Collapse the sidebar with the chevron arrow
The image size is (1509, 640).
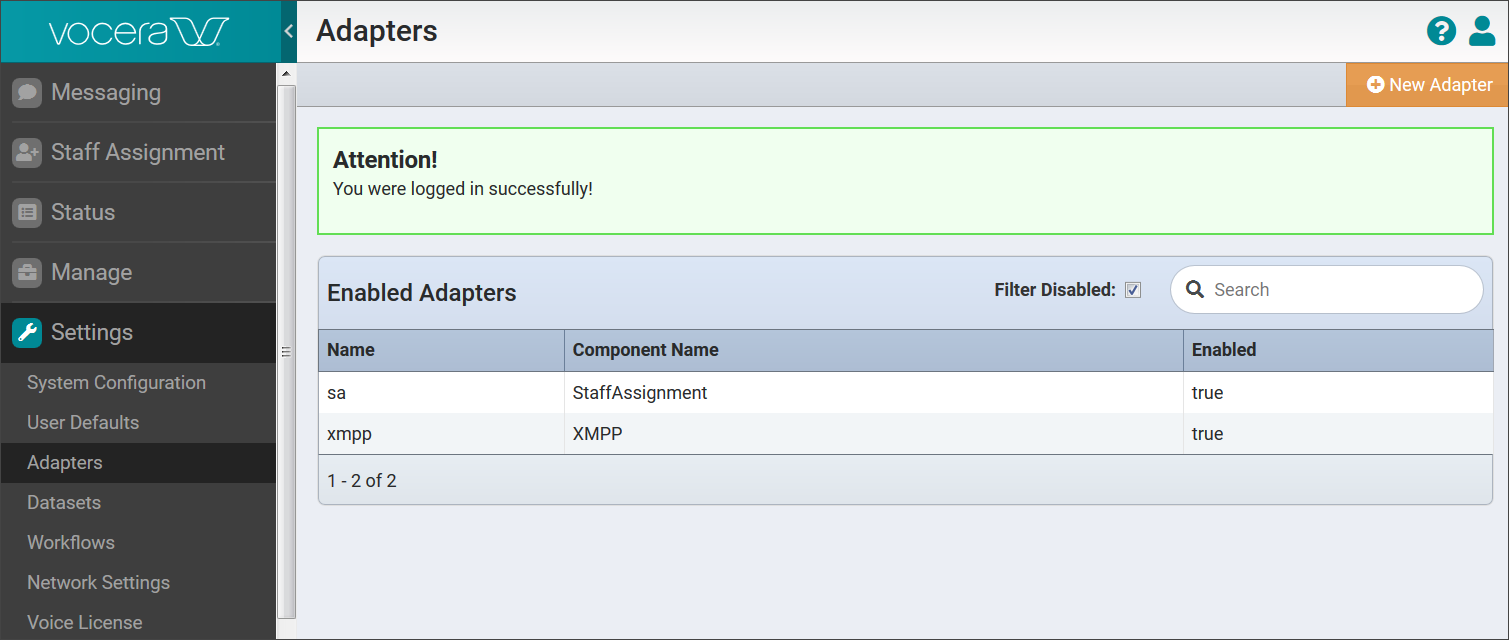point(289,31)
